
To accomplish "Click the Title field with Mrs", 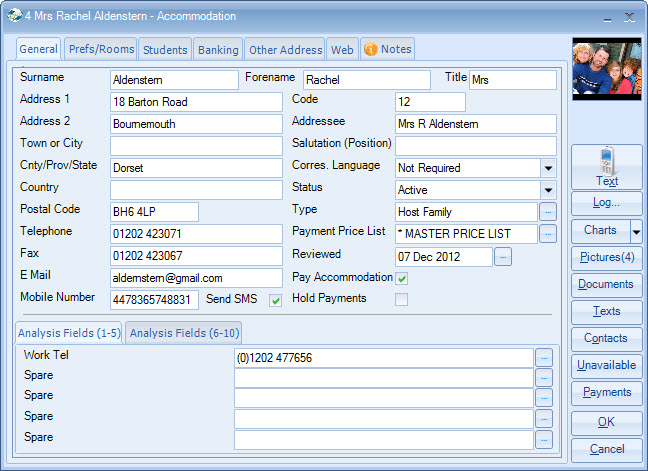I will pyautogui.click(x=513, y=80).
